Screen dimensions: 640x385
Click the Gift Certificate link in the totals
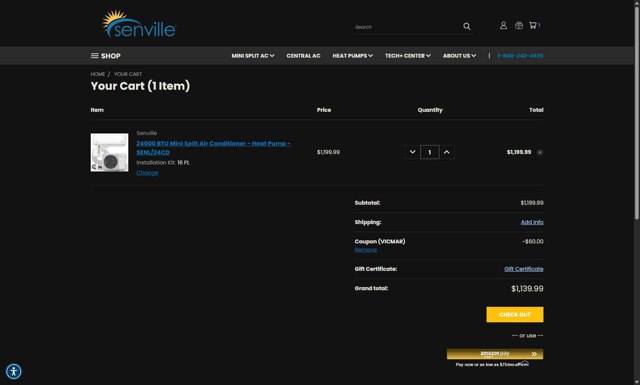[x=524, y=269]
